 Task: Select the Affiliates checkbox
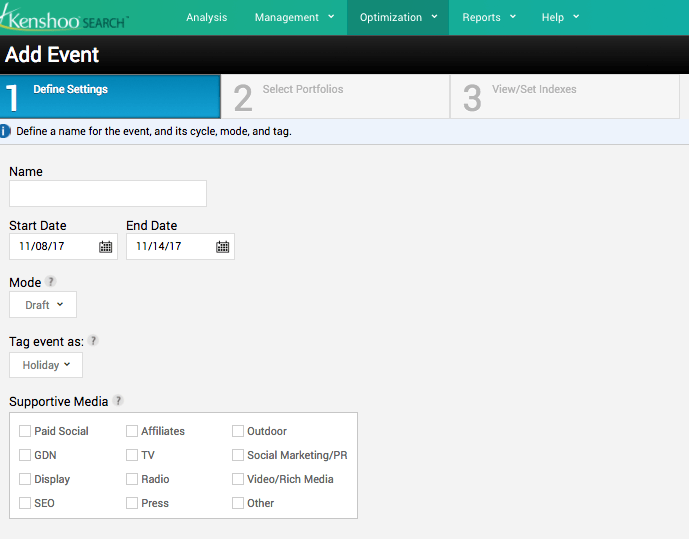point(132,431)
